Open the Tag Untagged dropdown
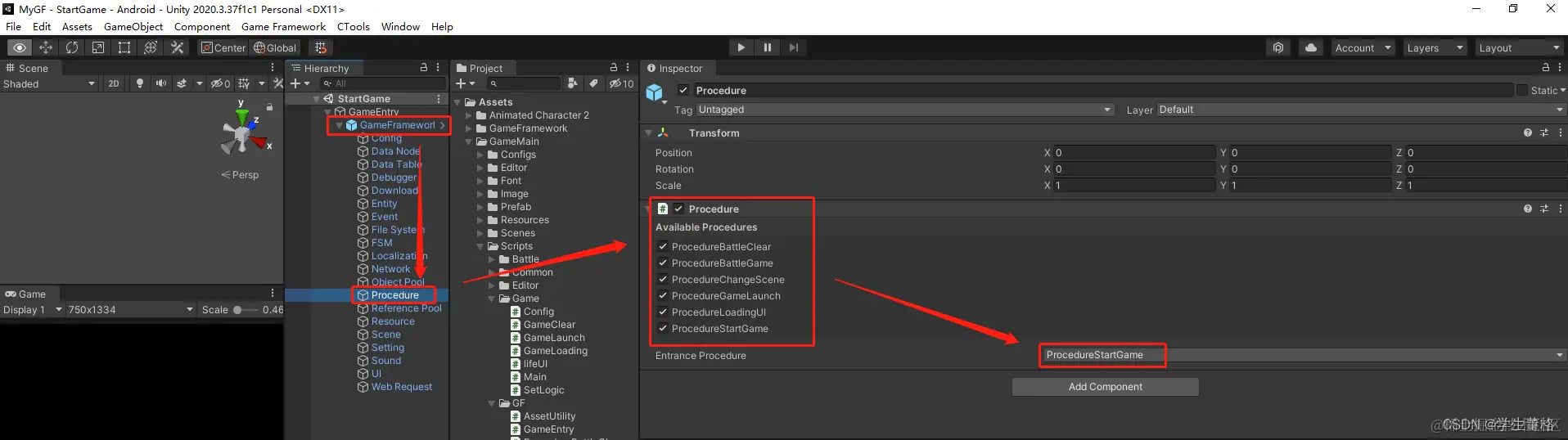 (905, 110)
